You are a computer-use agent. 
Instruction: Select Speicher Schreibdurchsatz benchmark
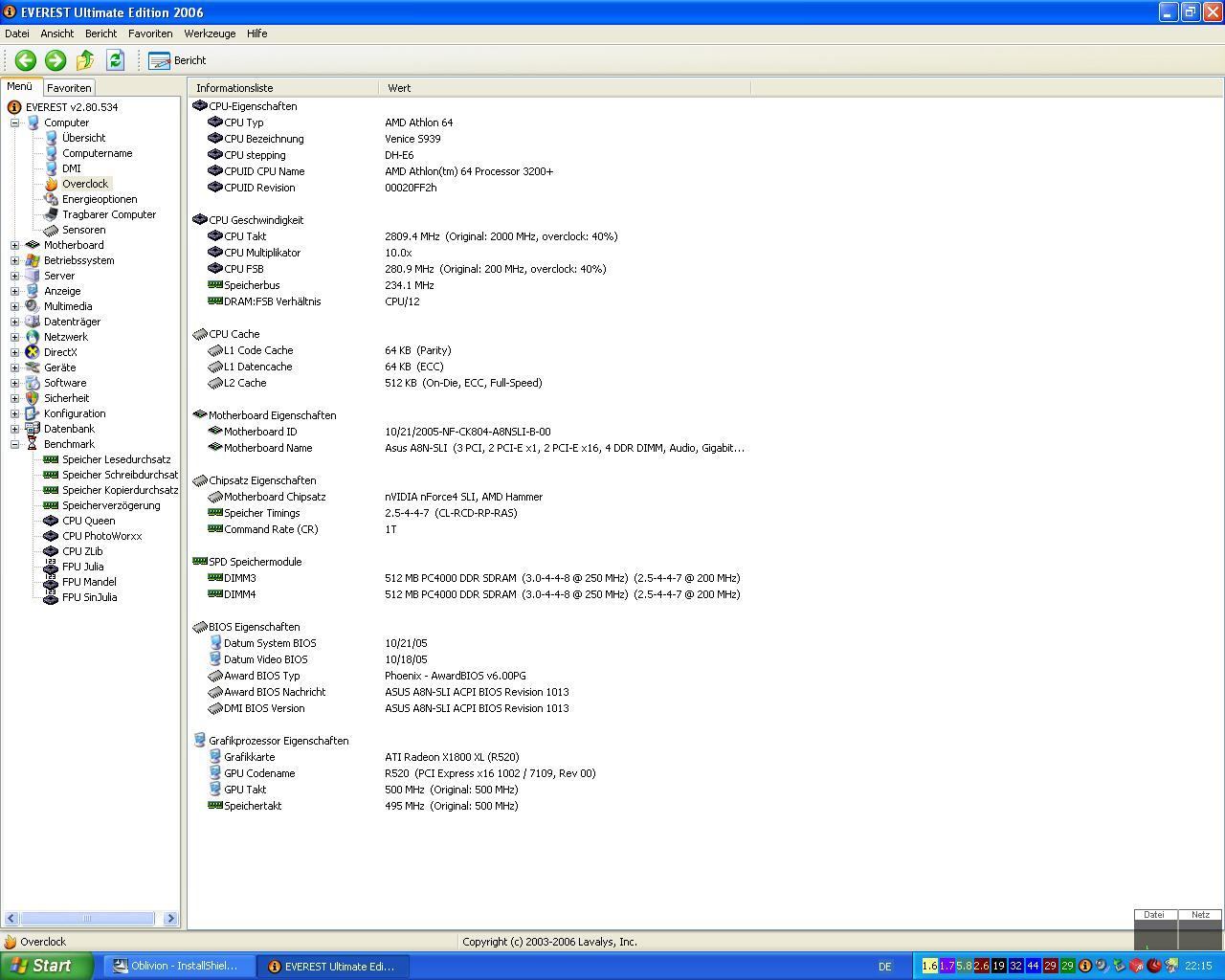coord(120,475)
